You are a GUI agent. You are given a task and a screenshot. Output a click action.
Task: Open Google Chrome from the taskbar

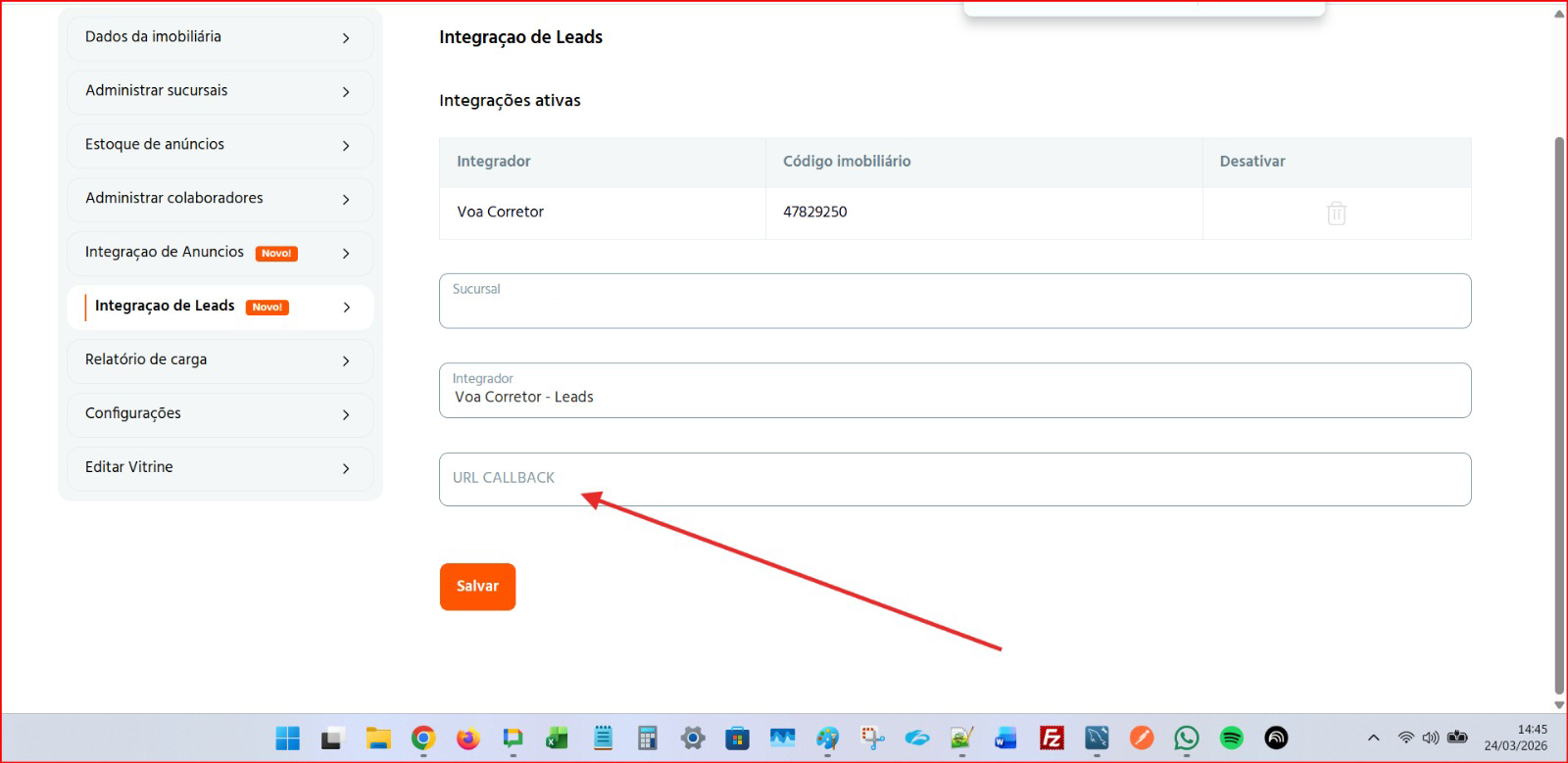(423, 738)
